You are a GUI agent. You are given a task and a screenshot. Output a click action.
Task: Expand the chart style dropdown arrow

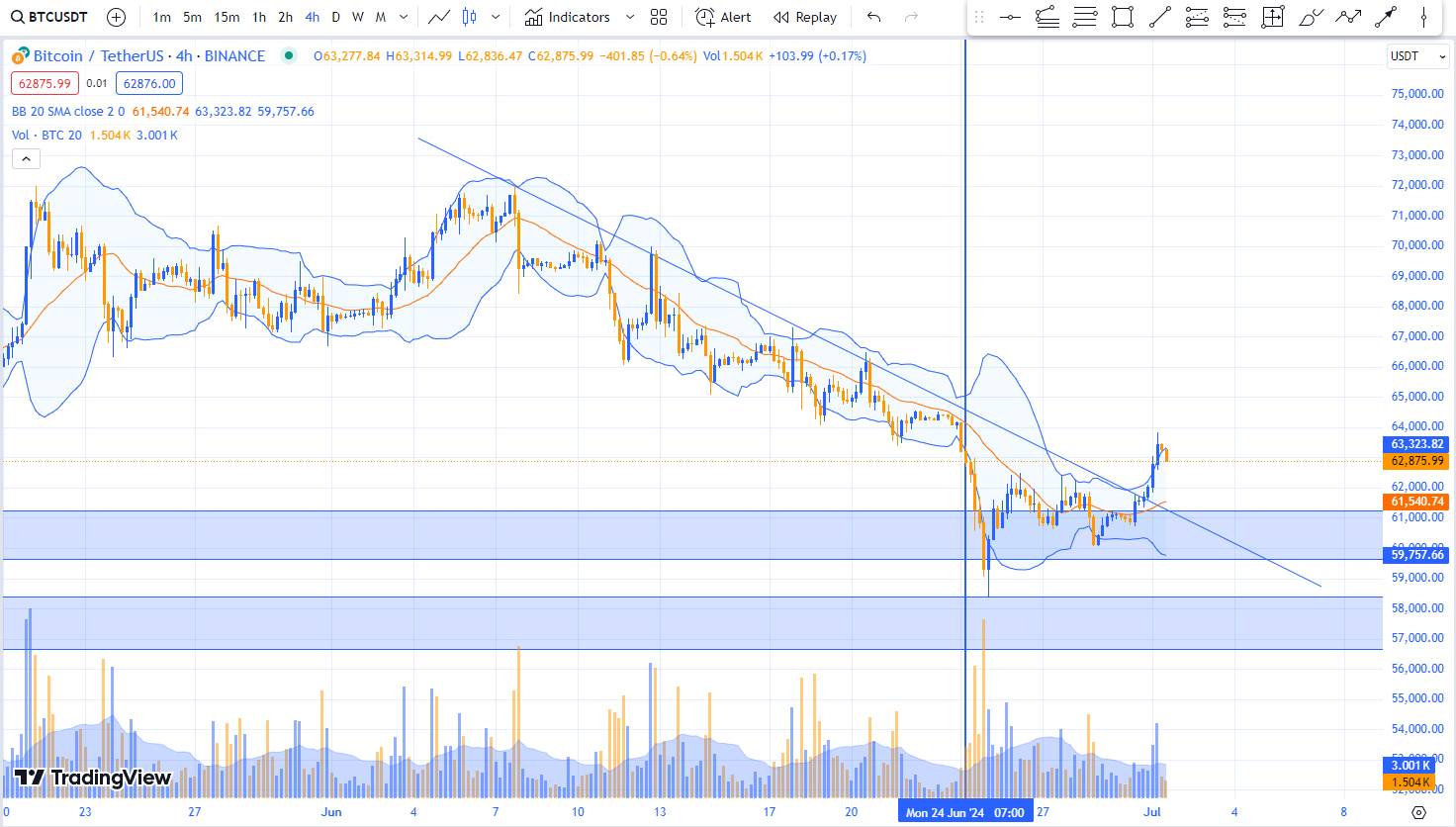point(496,17)
